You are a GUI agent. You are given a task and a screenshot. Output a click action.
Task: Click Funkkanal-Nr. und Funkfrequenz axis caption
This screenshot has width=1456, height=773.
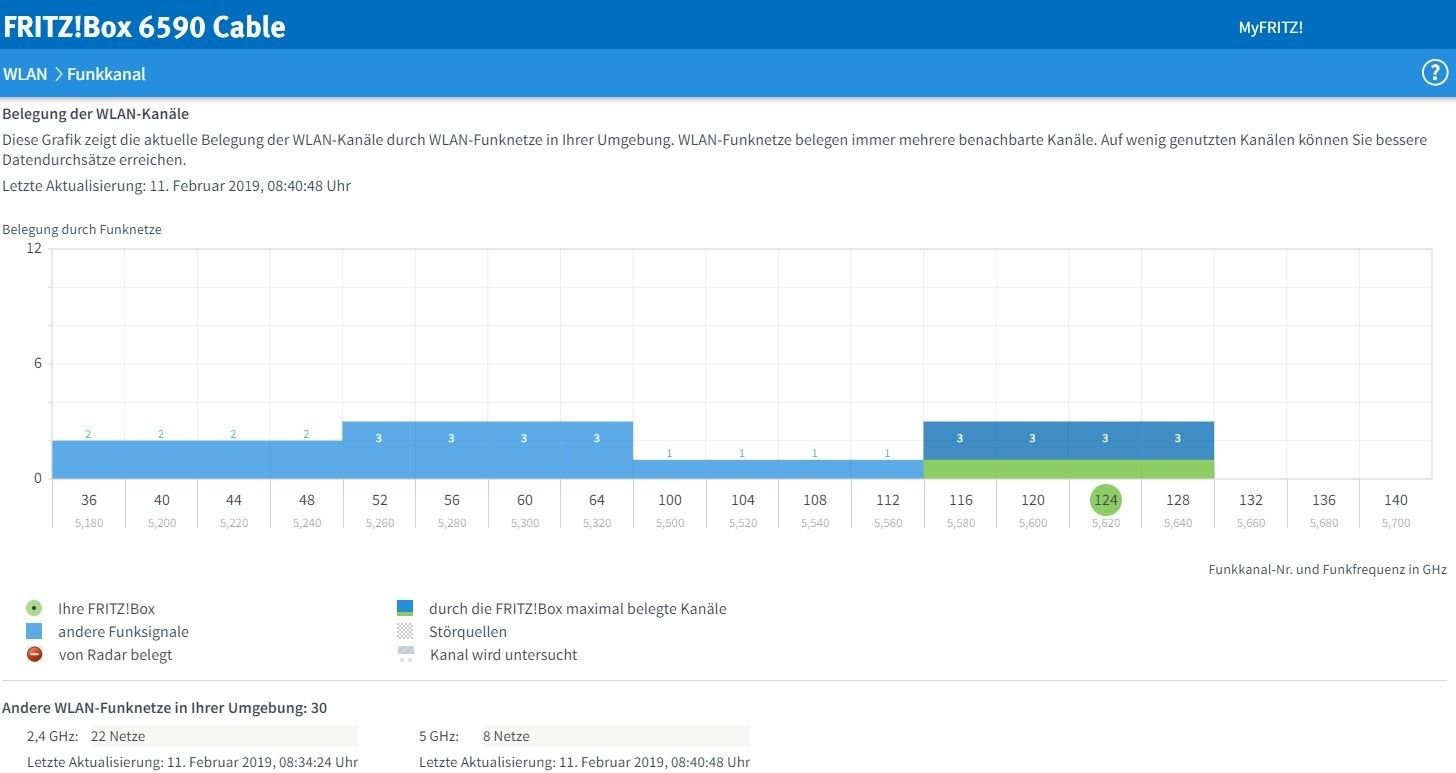(1328, 569)
